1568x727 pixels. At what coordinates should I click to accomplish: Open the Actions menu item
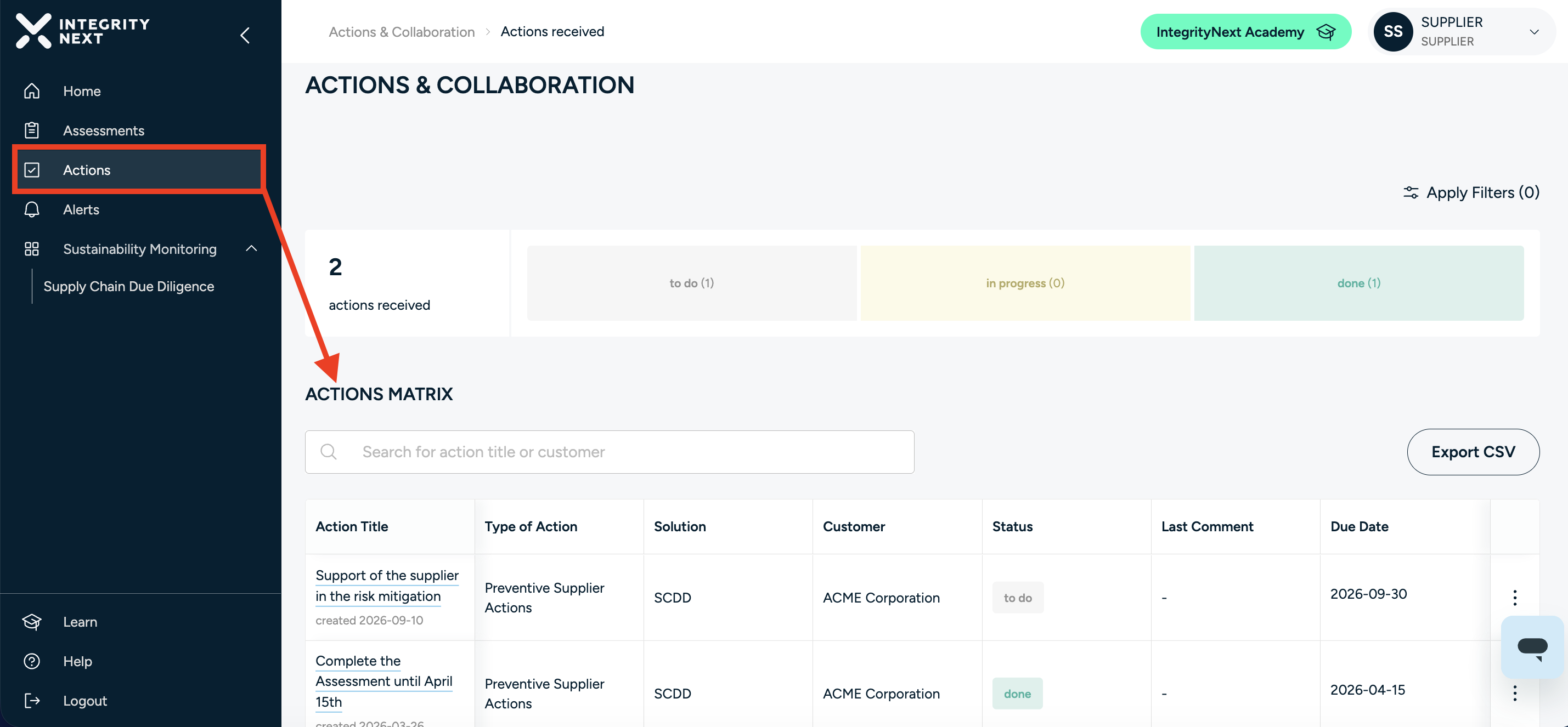(x=139, y=170)
